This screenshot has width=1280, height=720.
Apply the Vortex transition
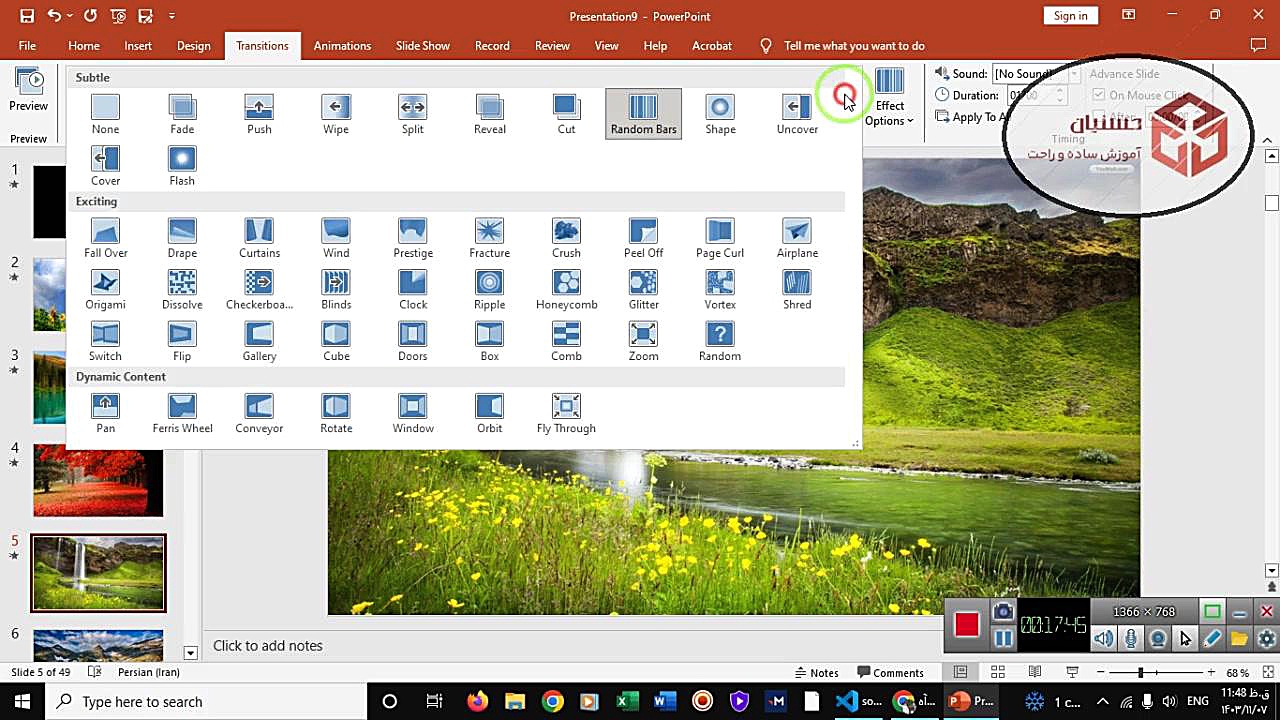point(720,290)
